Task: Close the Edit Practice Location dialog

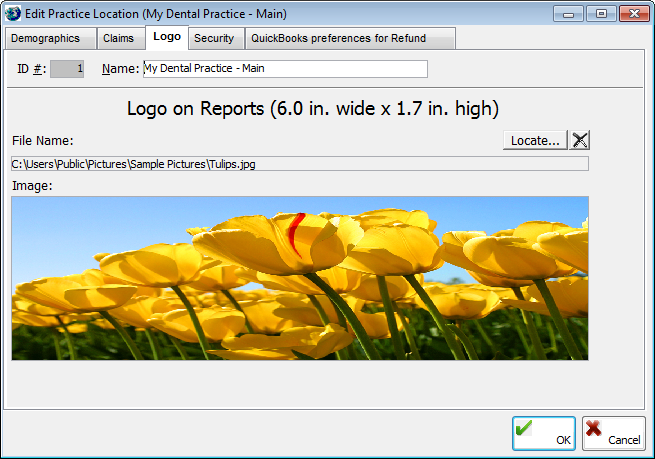Action: pos(632,13)
